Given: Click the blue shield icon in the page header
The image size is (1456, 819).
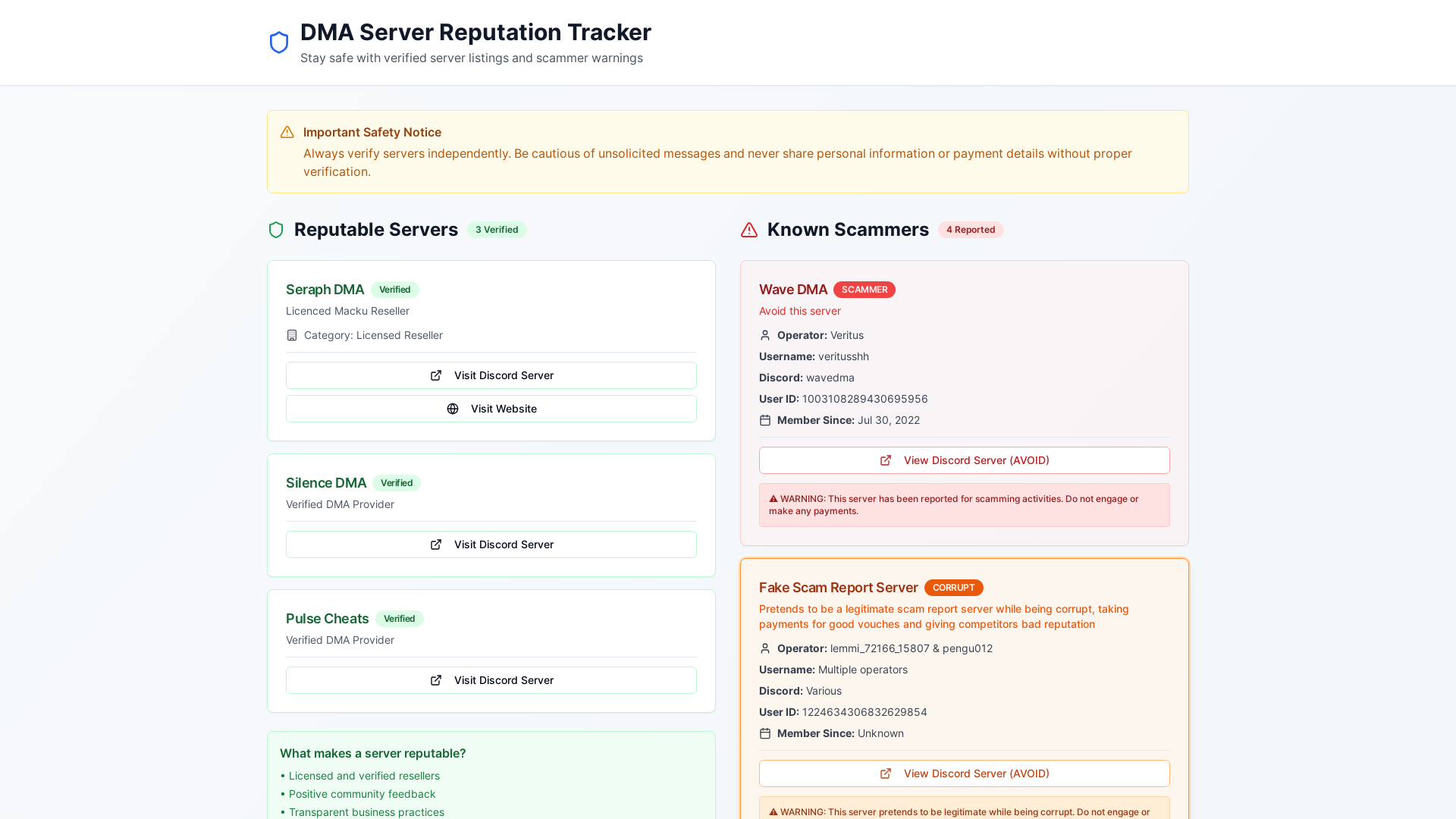Looking at the screenshot, I should coord(279,42).
